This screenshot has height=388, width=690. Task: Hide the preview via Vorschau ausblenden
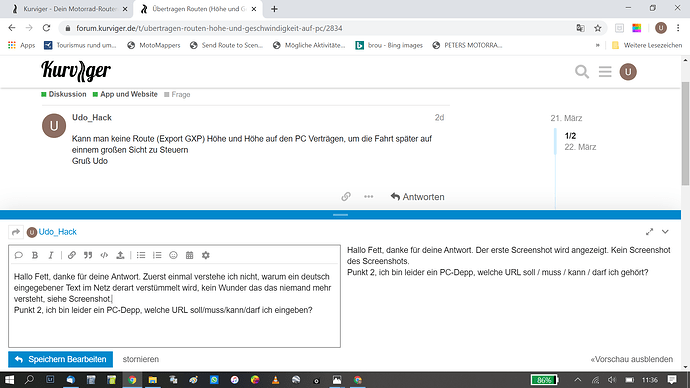631,359
